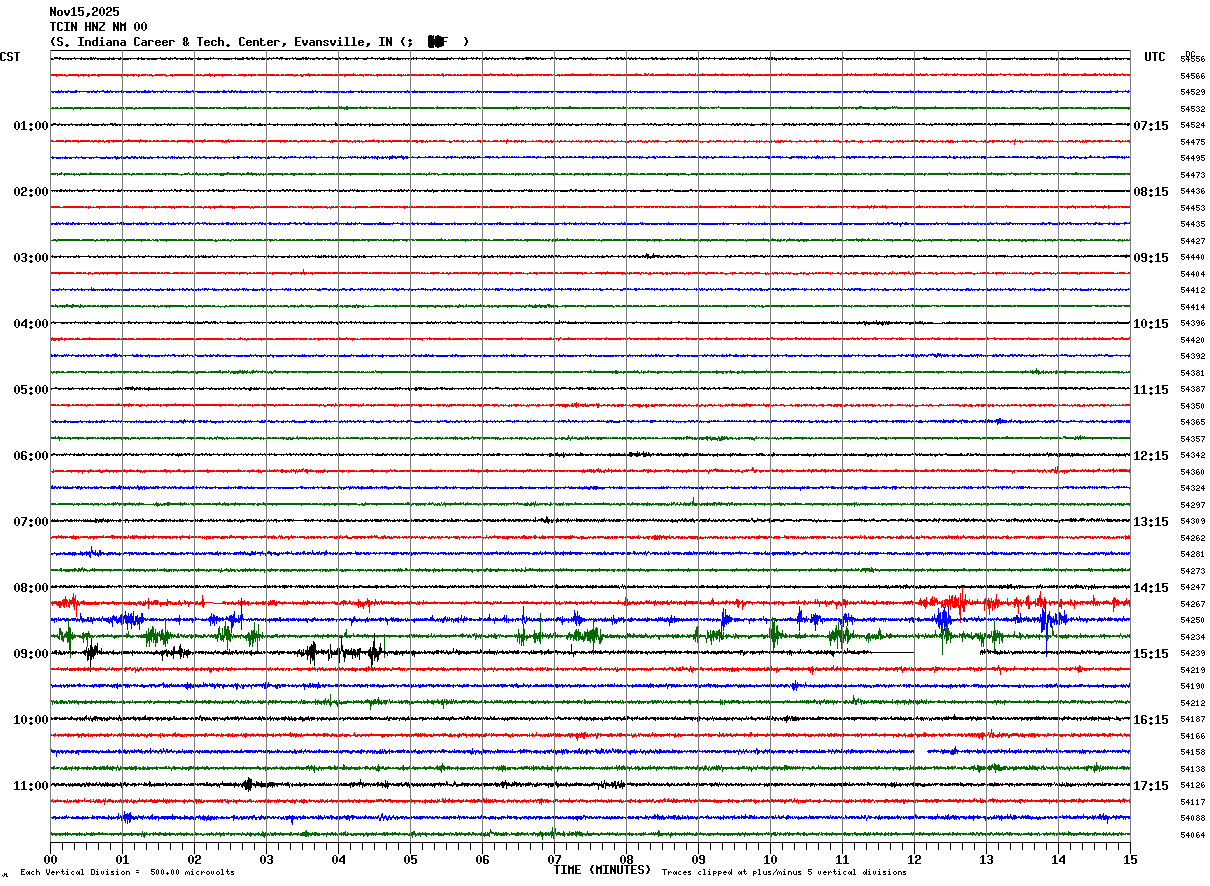This screenshot has height=886, width=1210.
Task: Select the 14:15 UTC time label
Action: (1150, 588)
